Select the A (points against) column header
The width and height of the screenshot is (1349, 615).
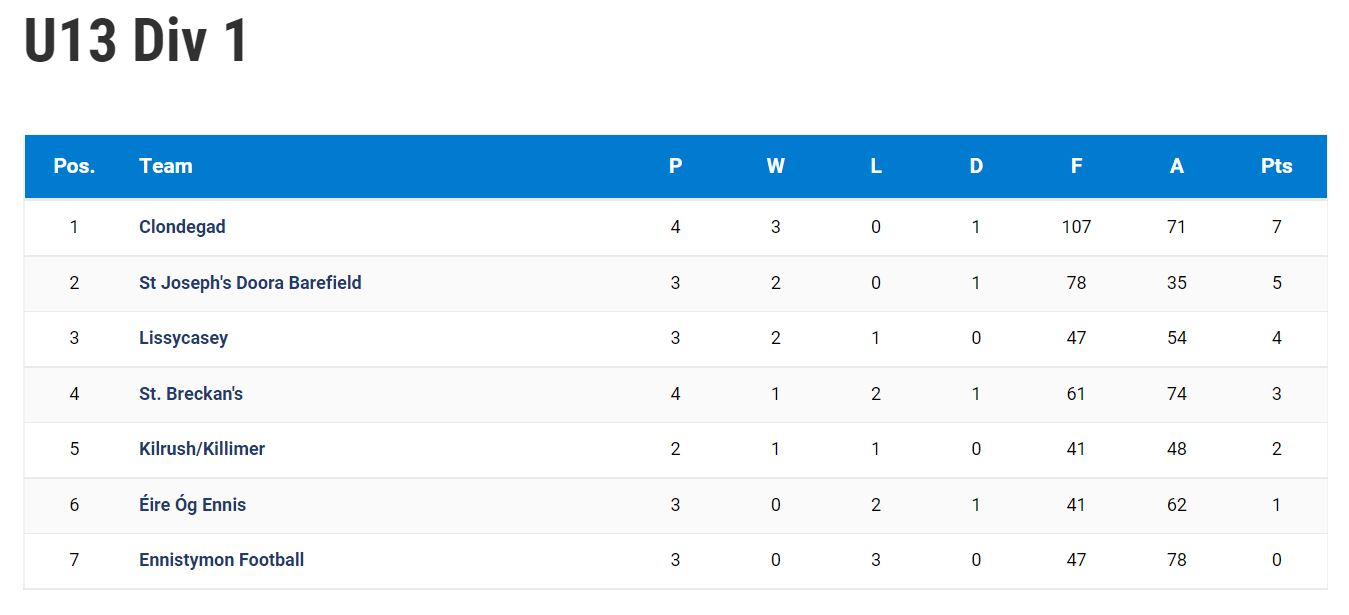[1177, 166]
